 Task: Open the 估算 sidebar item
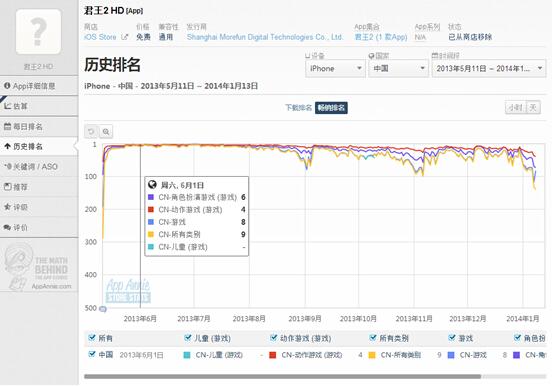(x=39, y=106)
